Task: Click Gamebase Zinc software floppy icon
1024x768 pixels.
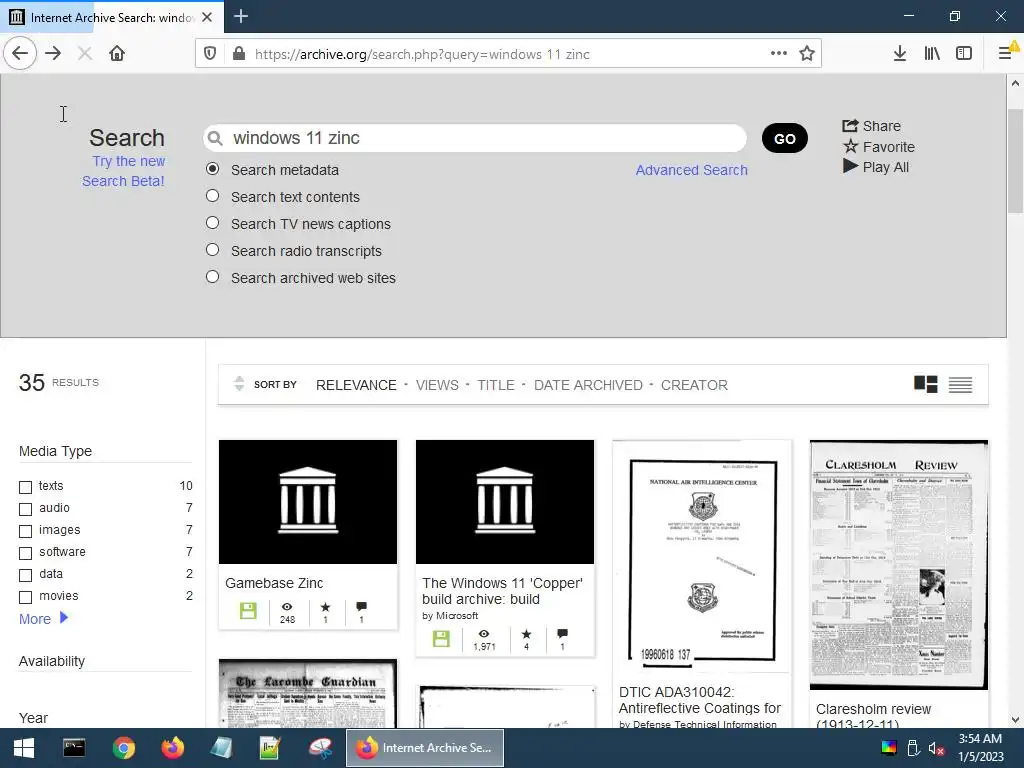Action: (x=248, y=611)
